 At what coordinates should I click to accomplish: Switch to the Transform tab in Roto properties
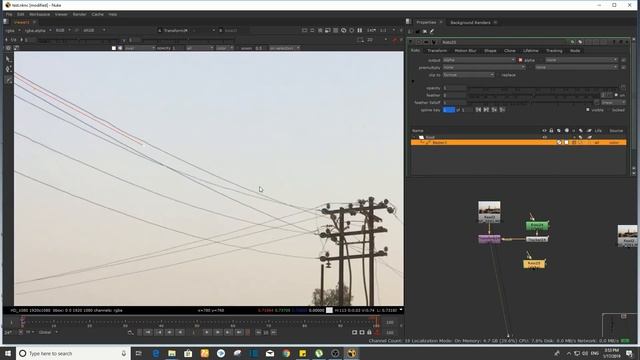(437, 51)
